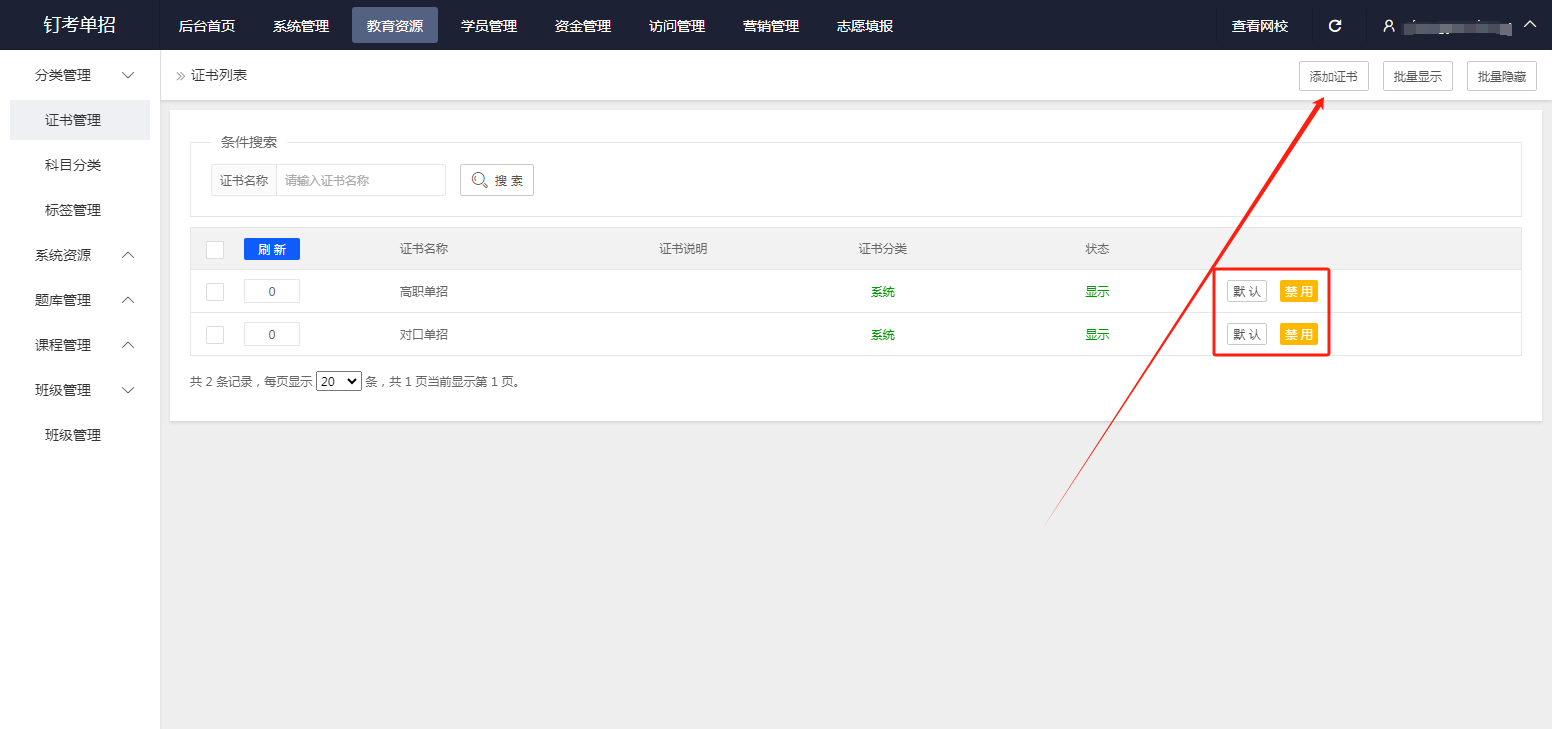Screen dimensions: 1552x729
Task: Click 禁用 button for 对口单招
Action: (x=1299, y=335)
